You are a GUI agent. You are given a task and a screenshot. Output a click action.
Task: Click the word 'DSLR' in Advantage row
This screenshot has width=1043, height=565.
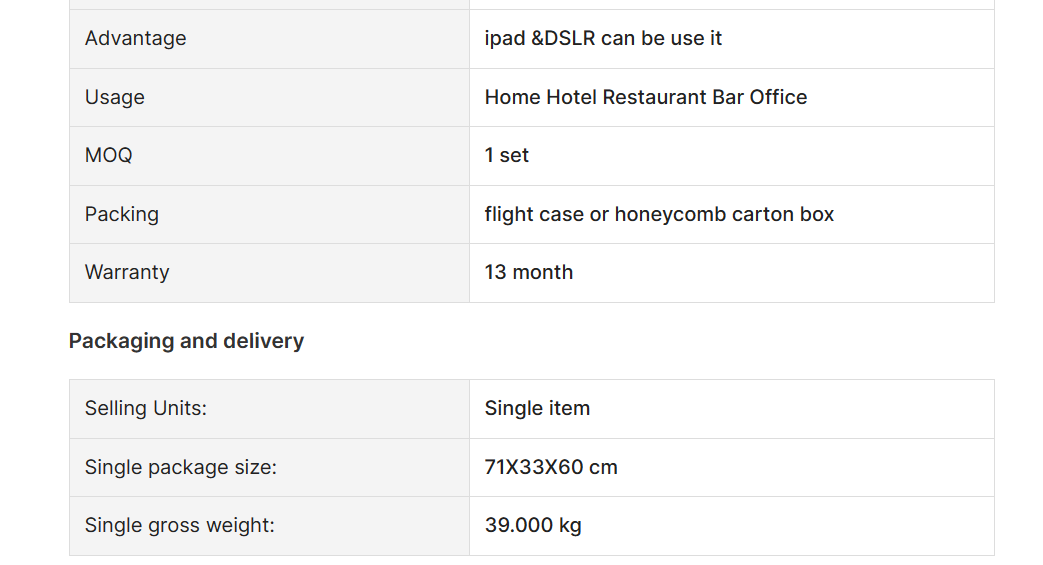click(569, 39)
